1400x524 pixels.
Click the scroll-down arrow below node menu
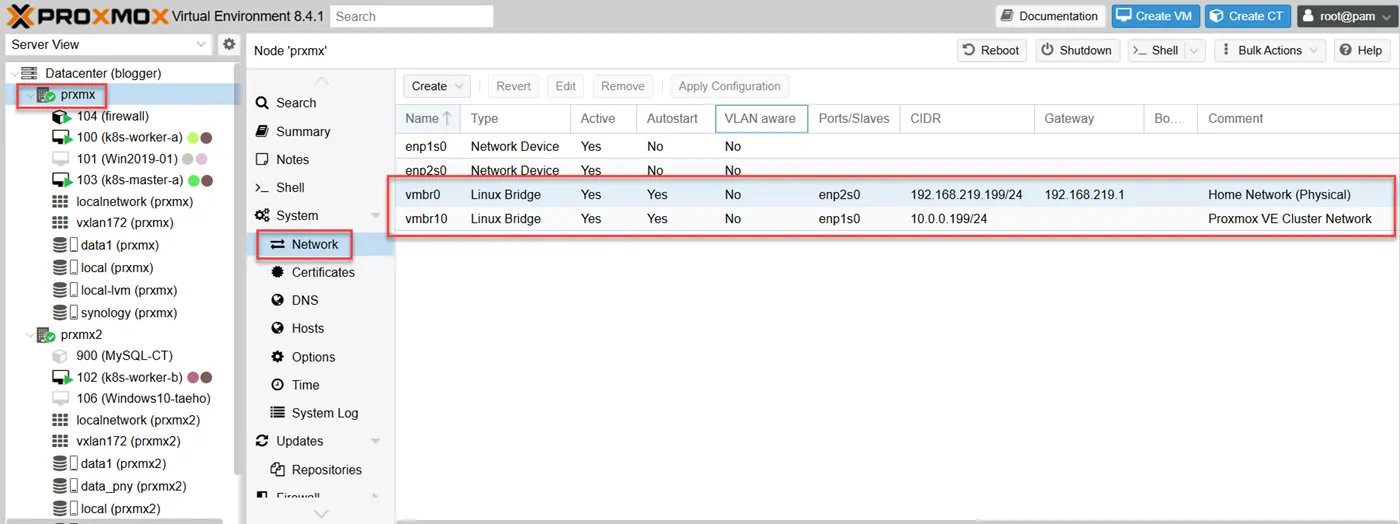(x=320, y=513)
